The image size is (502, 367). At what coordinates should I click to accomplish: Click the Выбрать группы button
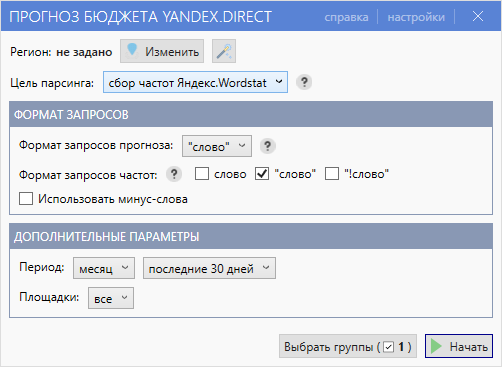pos(348,346)
